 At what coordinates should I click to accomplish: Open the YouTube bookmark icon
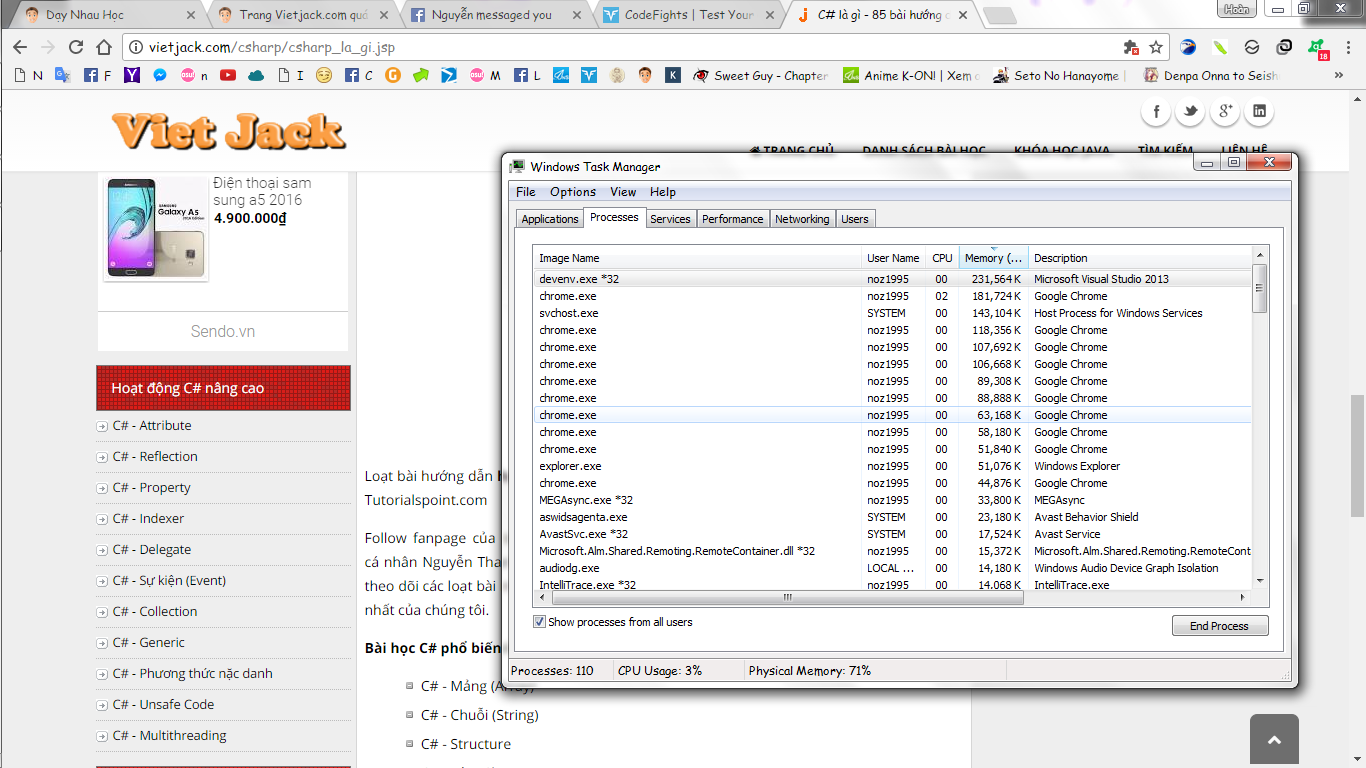[228, 75]
